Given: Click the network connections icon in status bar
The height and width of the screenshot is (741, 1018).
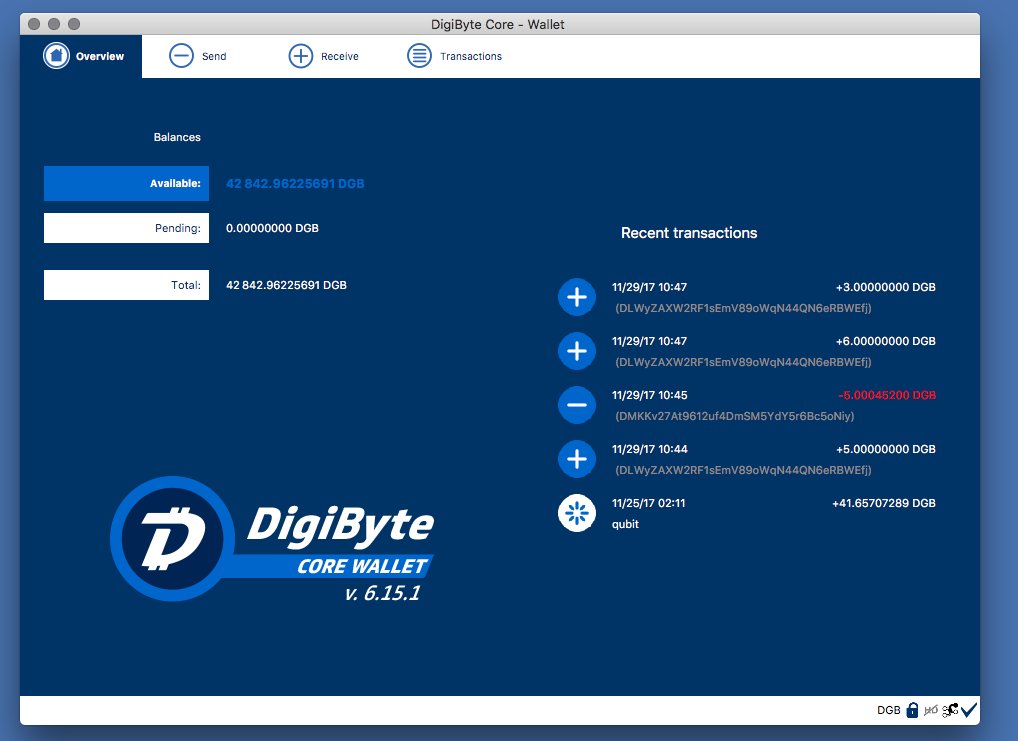Looking at the screenshot, I should (950, 710).
